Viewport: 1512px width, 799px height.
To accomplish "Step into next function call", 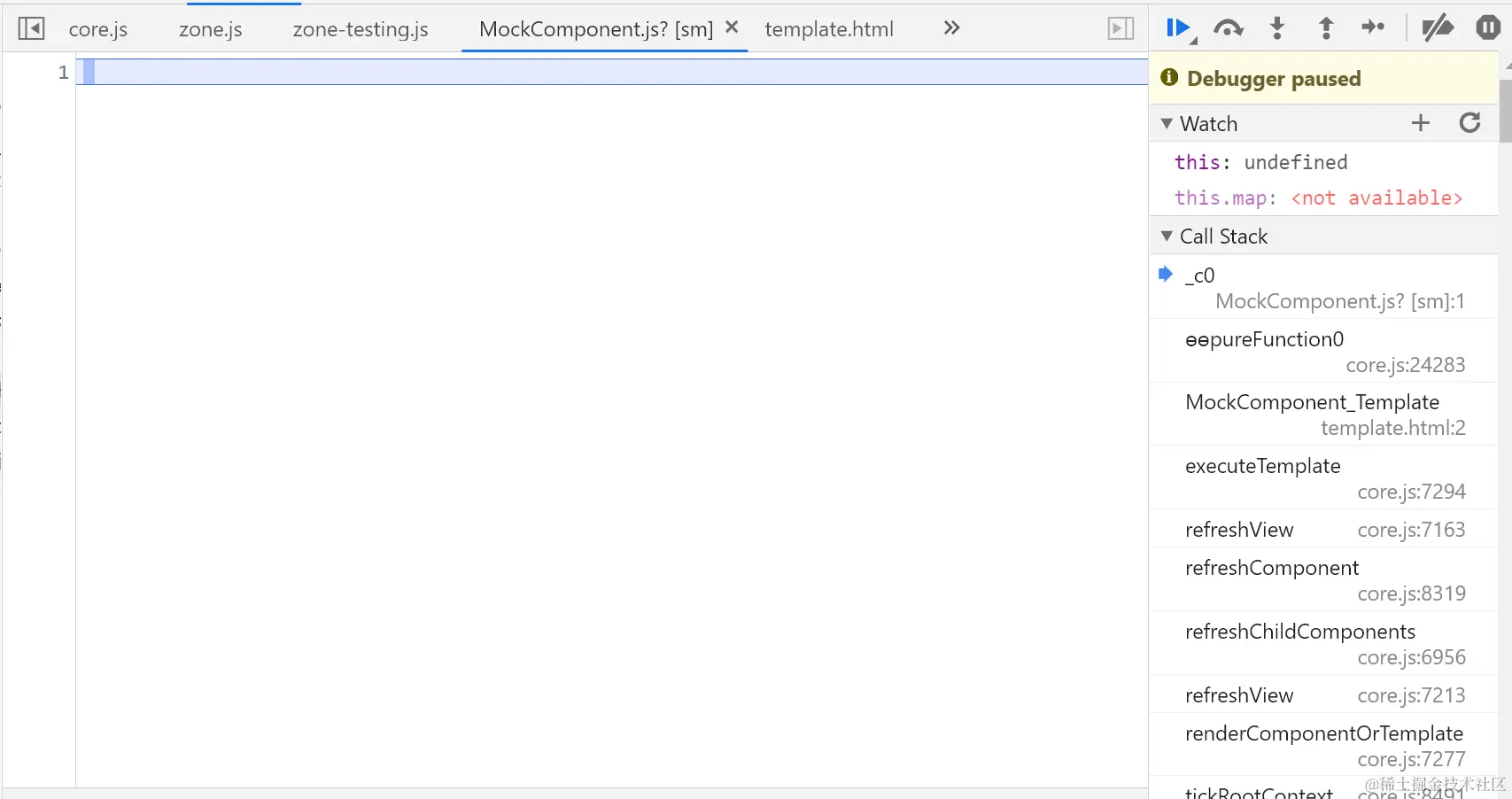I will 1277,28.
